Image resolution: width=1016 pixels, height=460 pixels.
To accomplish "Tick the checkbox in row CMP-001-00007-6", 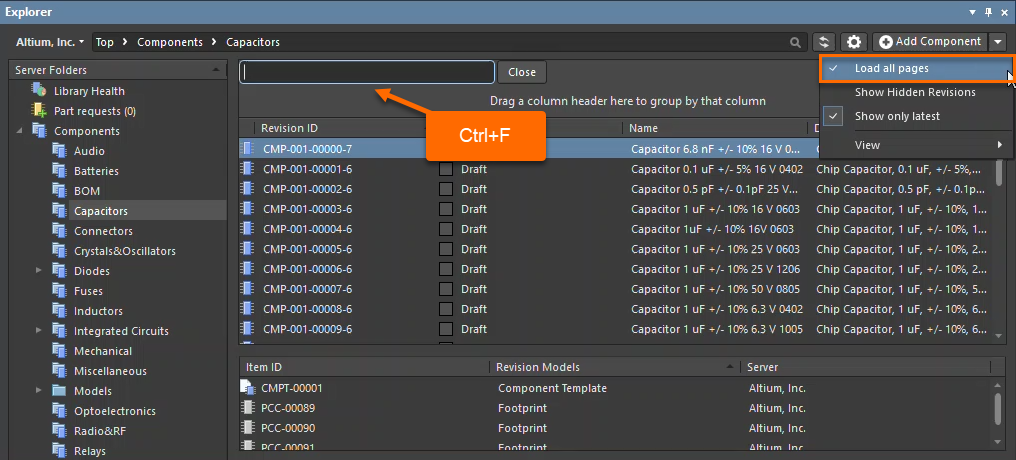I will point(446,290).
